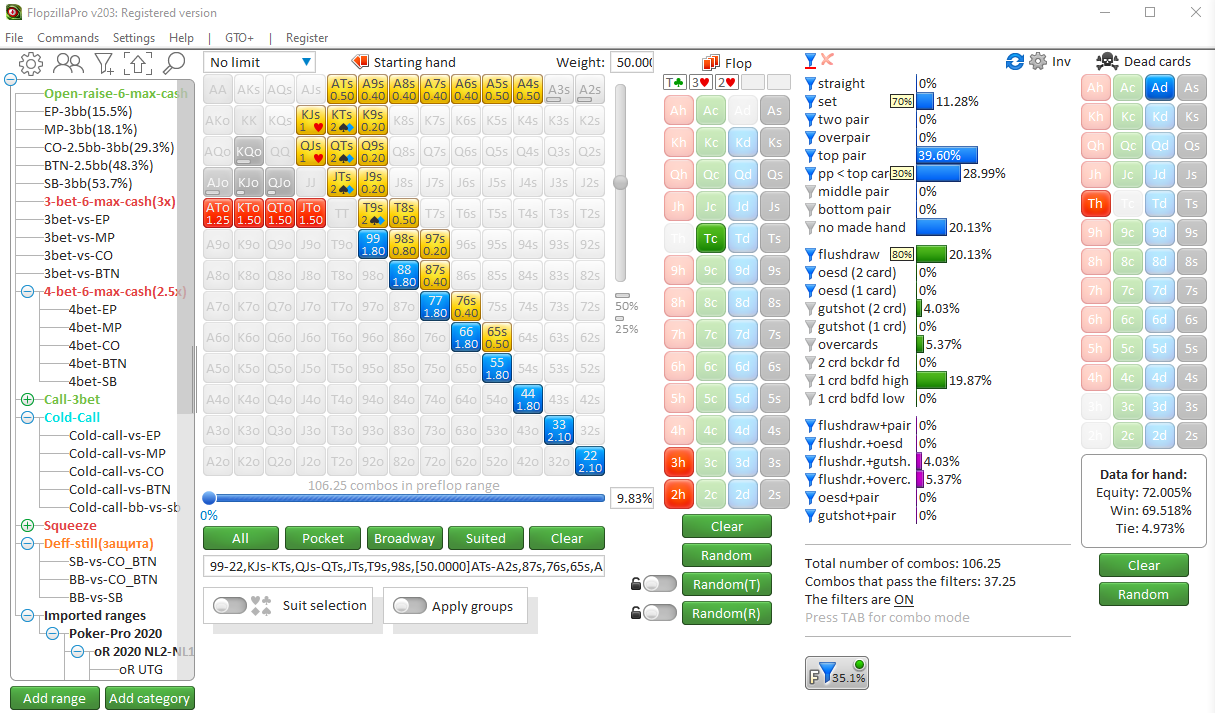Collapse the Deff-still tree node
The image size is (1215, 713).
[x=26, y=544]
